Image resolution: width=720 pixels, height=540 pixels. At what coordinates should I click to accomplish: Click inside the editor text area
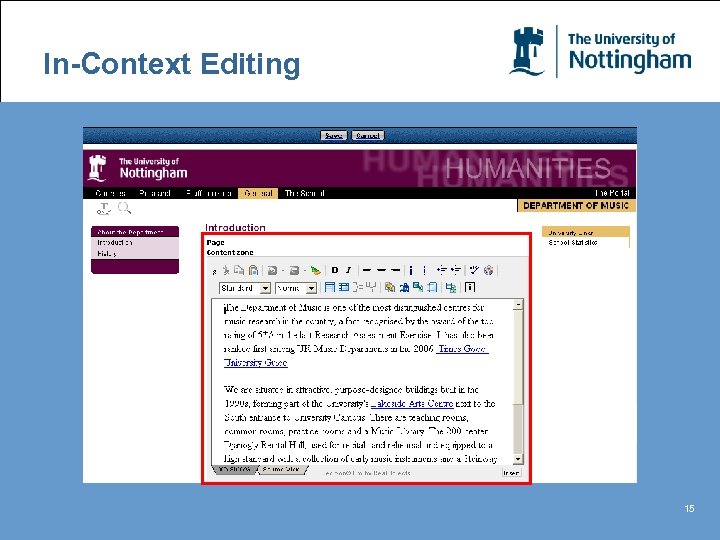[362, 382]
